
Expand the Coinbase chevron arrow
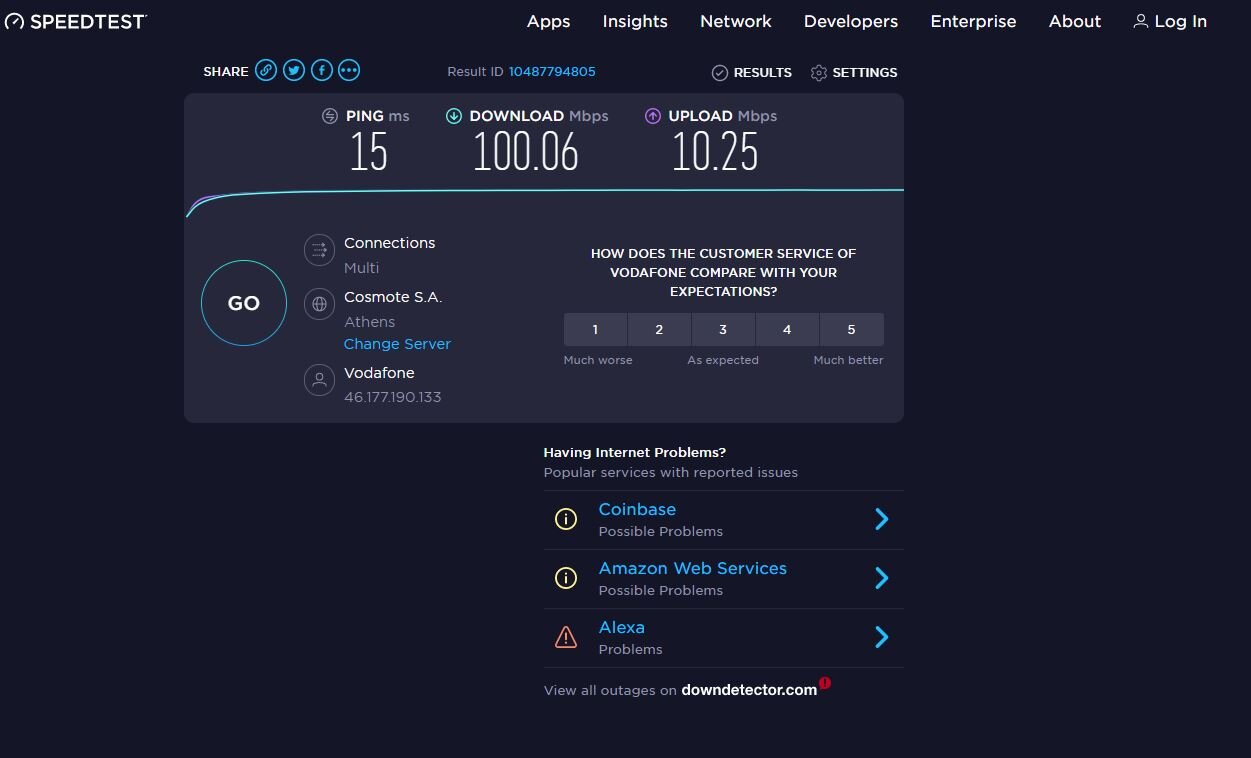click(x=882, y=519)
